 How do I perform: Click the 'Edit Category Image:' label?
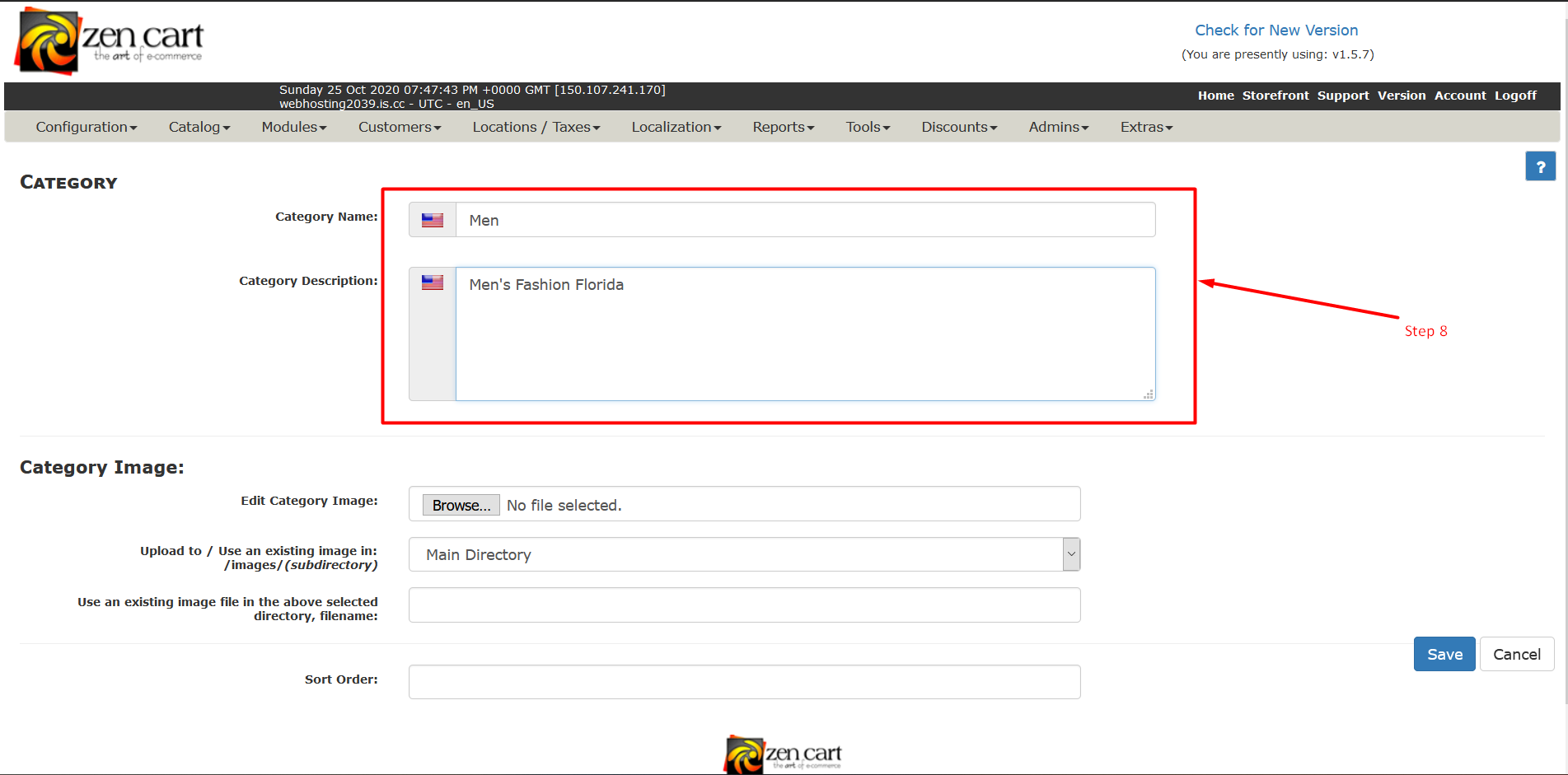309,501
